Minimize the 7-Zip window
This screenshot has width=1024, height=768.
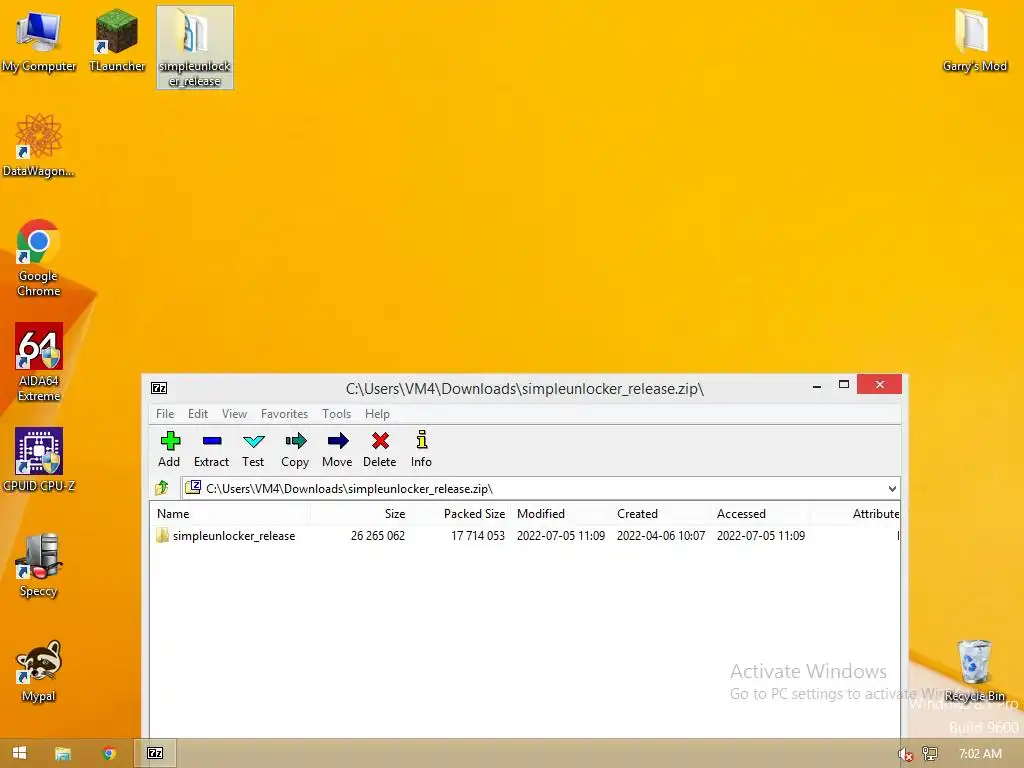[816, 385]
